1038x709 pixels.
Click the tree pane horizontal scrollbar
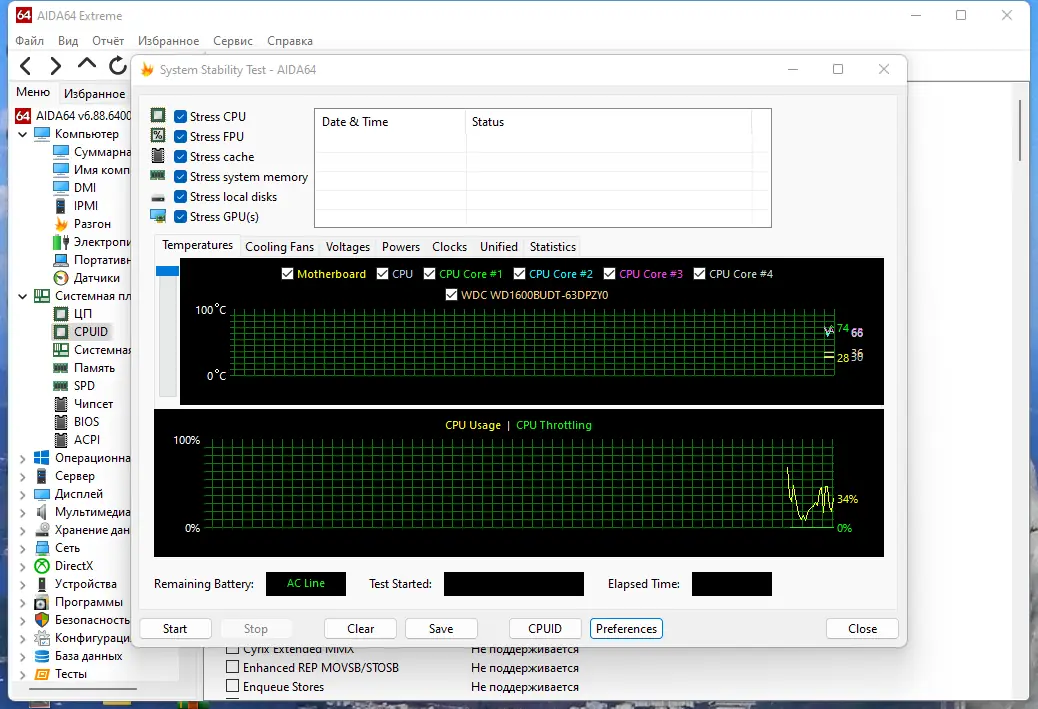pyautogui.click(x=83, y=689)
